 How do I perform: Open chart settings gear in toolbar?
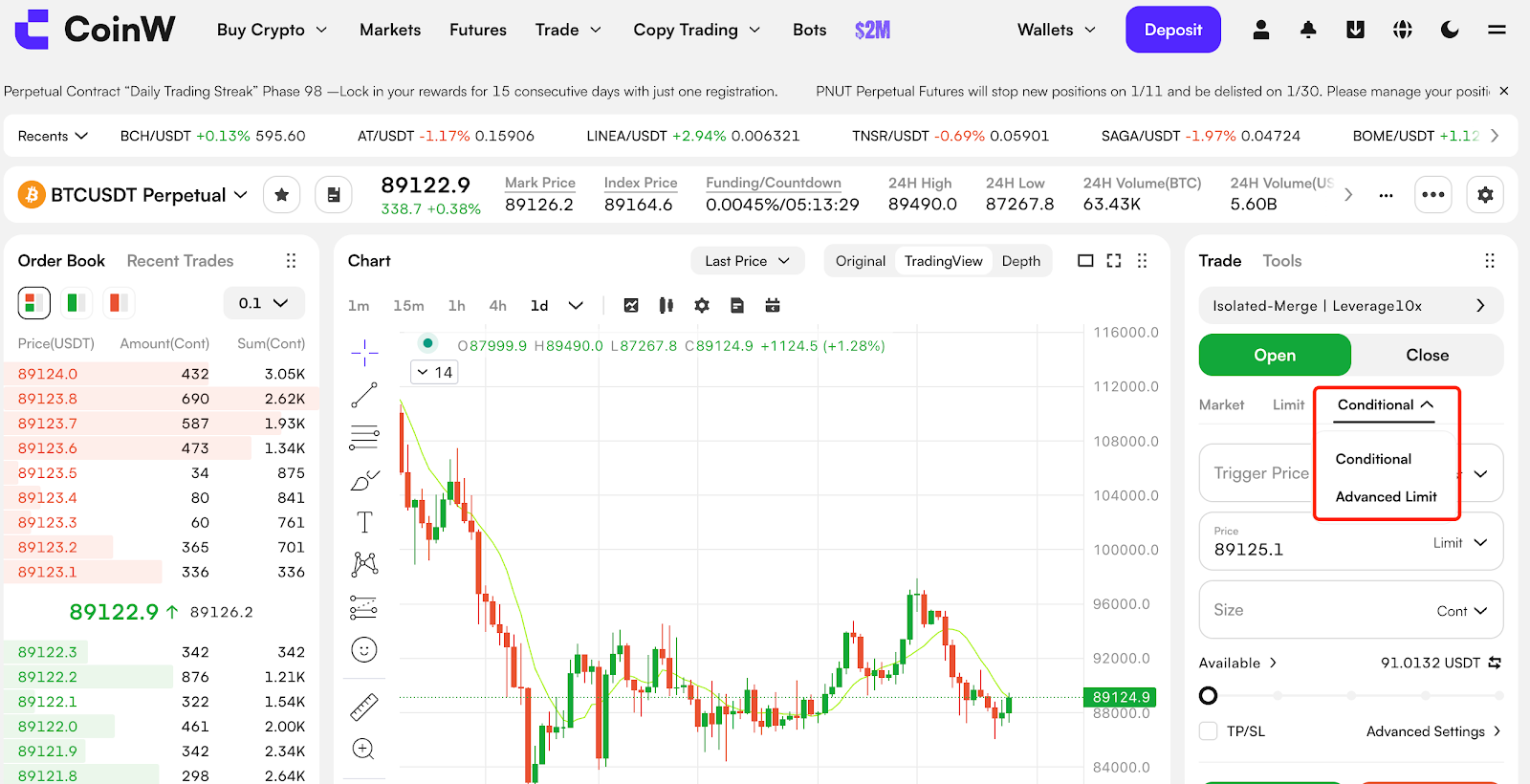click(702, 306)
